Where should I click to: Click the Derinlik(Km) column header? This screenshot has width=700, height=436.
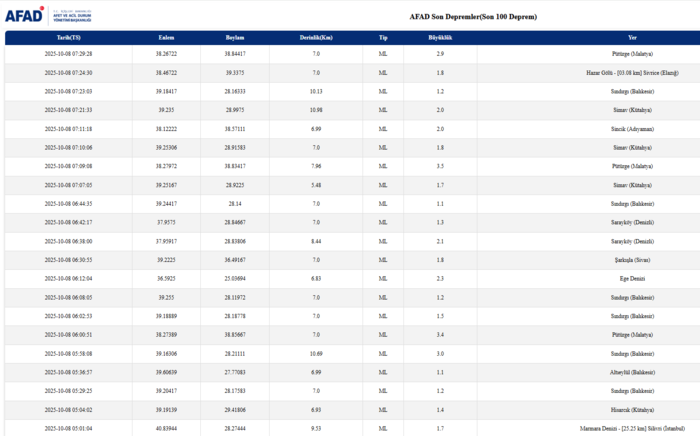coord(316,38)
